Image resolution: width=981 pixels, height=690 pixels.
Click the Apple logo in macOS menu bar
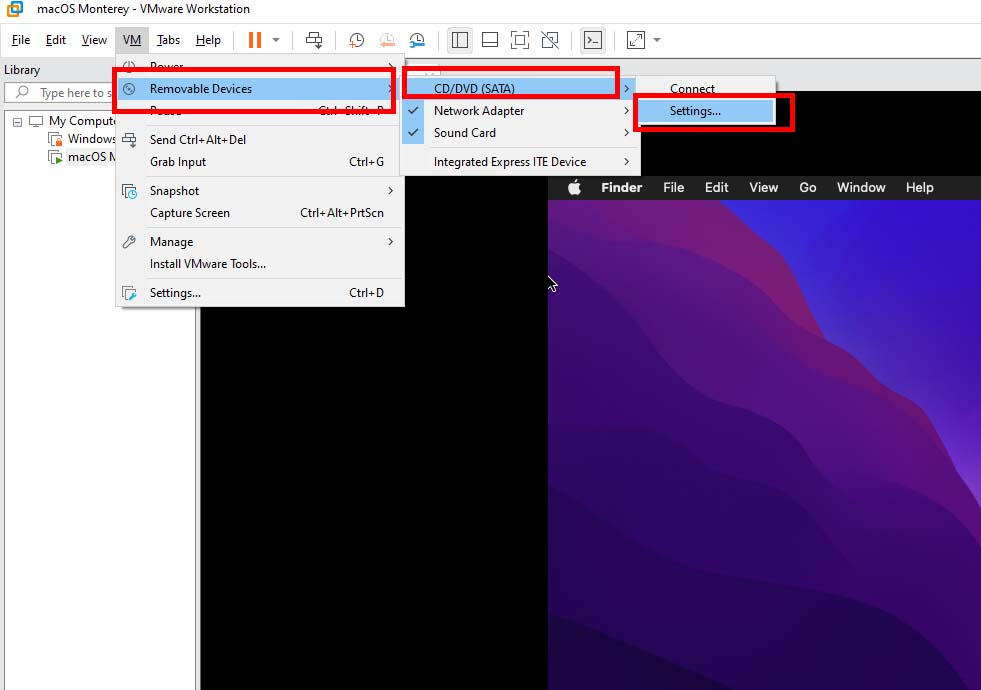tap(575, 187)
